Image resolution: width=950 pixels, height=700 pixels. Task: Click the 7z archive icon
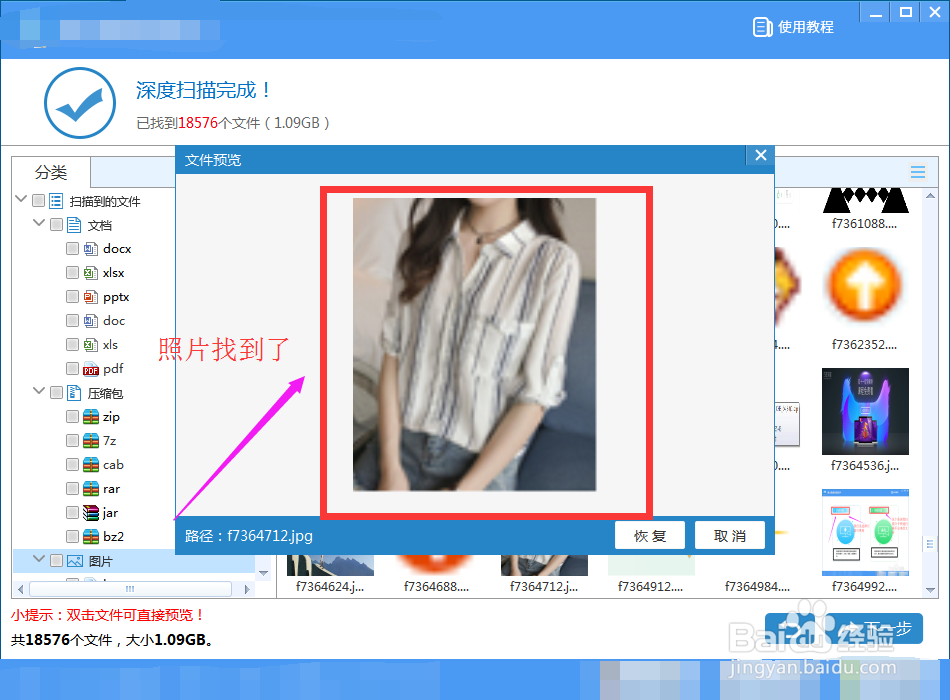[89, 440]
